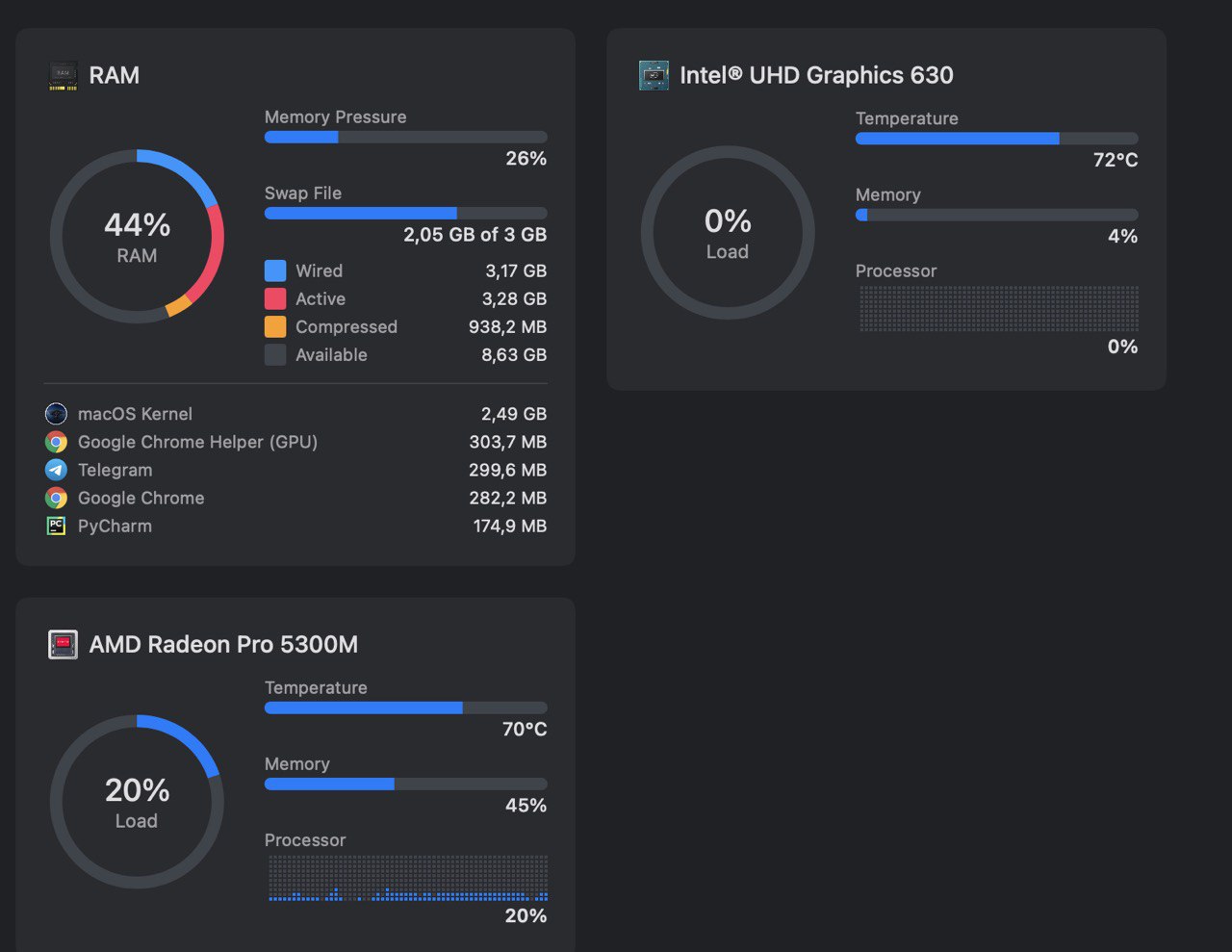The height and width of the screenshot is (952, 1232).
Task: Click the macOS Kernel process icon
Action: click(x=56, y=414)
